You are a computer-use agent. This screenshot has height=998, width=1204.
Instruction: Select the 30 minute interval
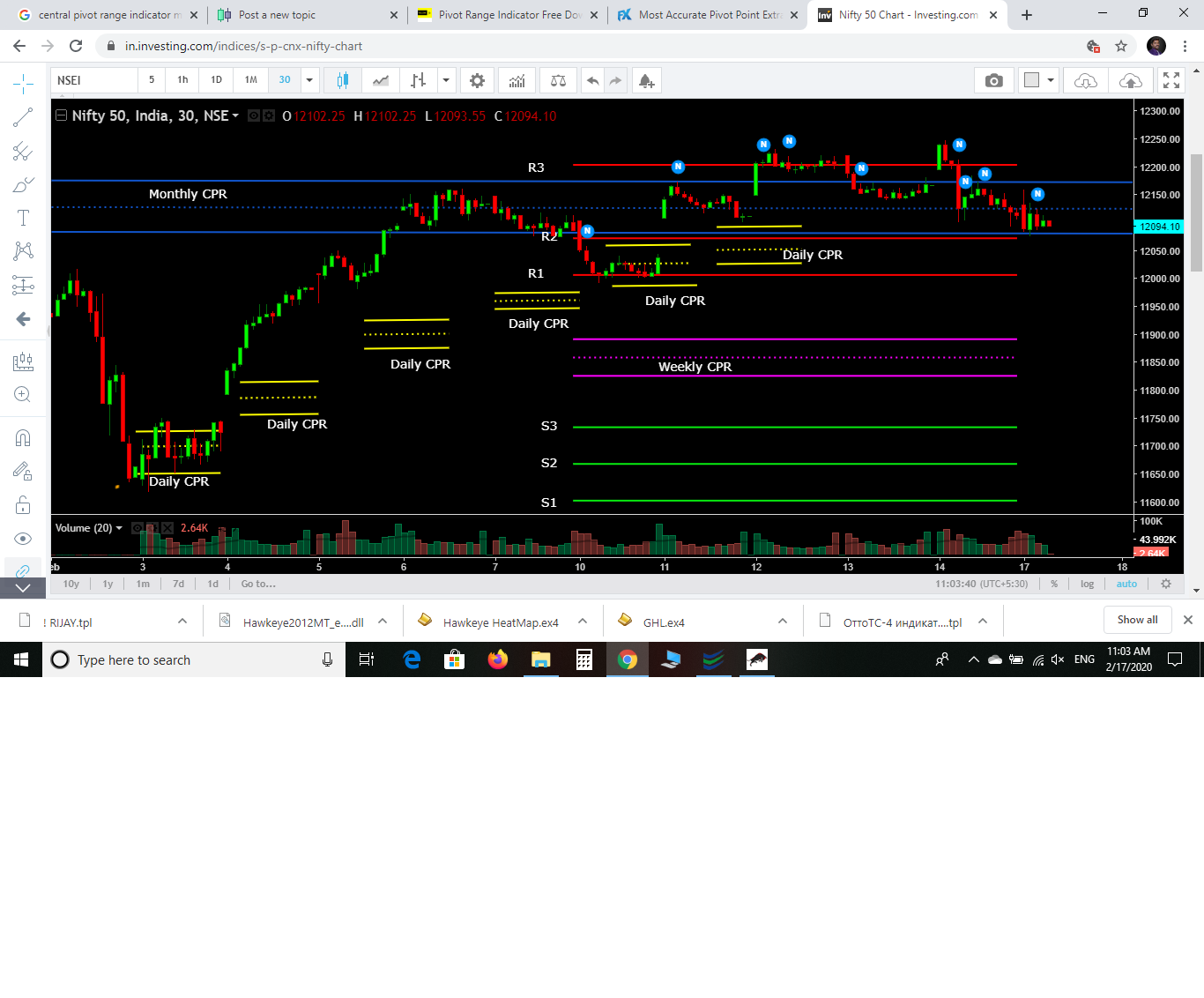285,80
